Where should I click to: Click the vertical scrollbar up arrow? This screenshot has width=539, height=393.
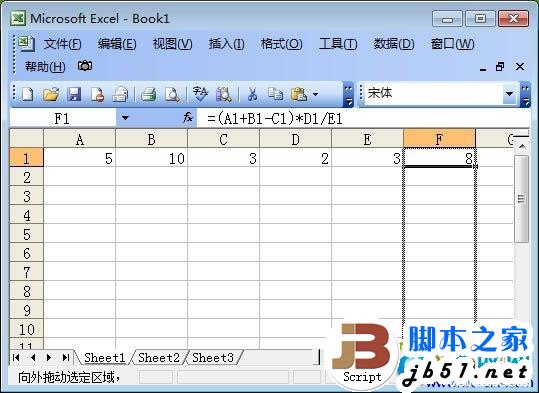point(522,146)
